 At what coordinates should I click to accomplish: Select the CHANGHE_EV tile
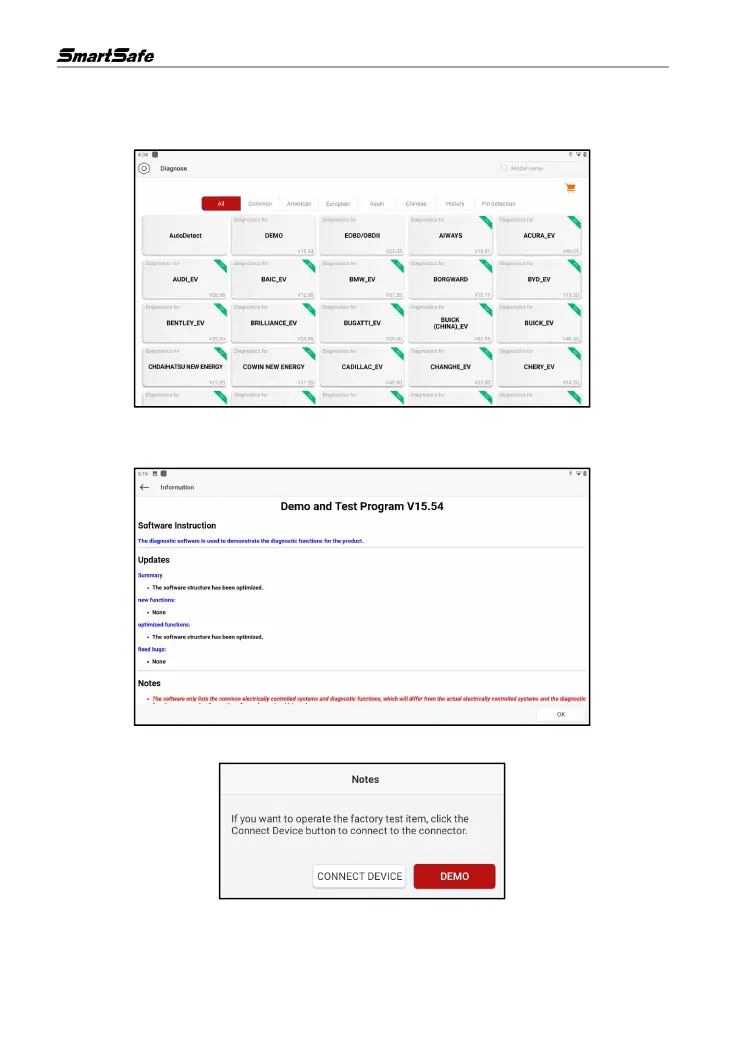pyautogui.click(x=450, y=367)
